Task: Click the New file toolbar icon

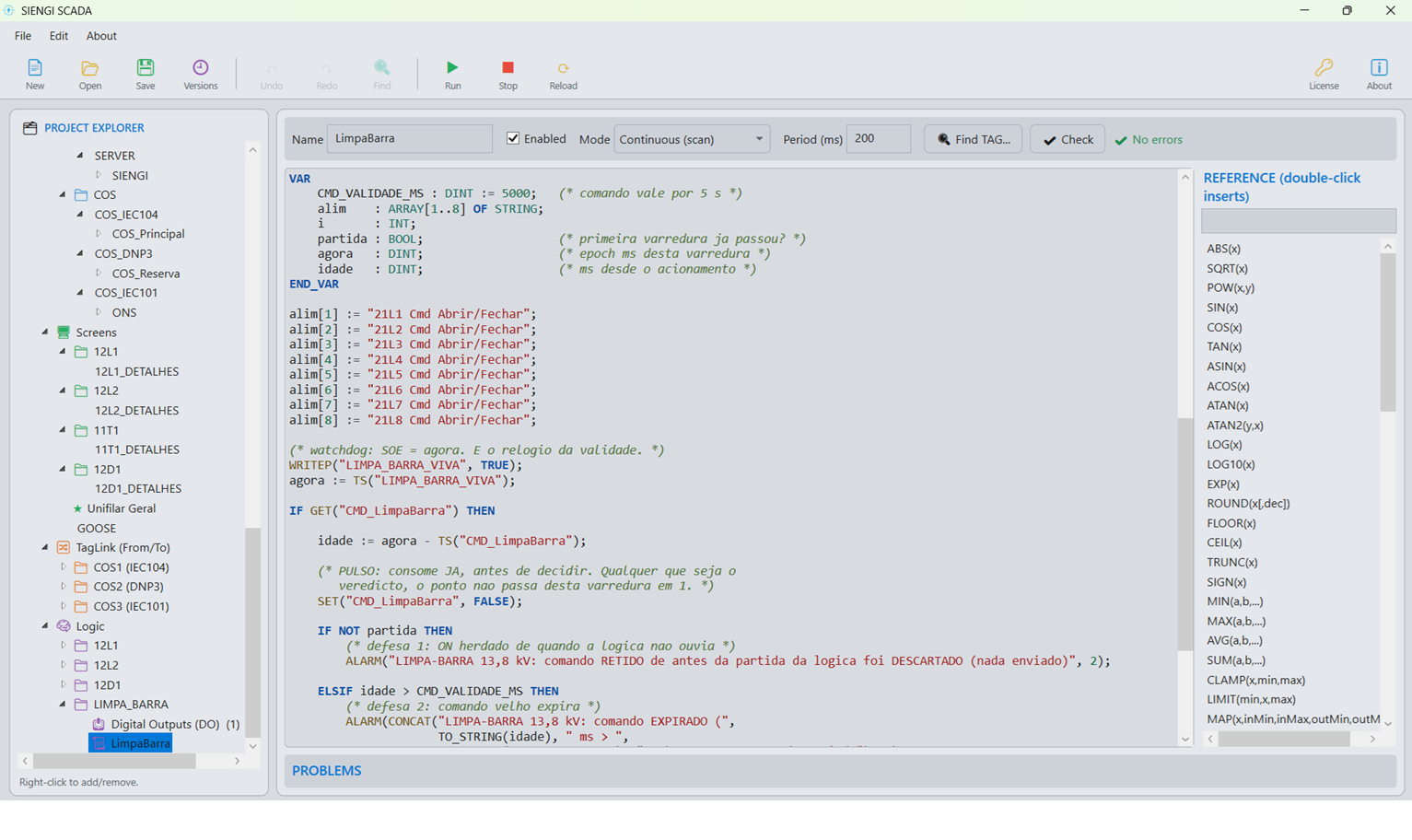Action: 35,68
